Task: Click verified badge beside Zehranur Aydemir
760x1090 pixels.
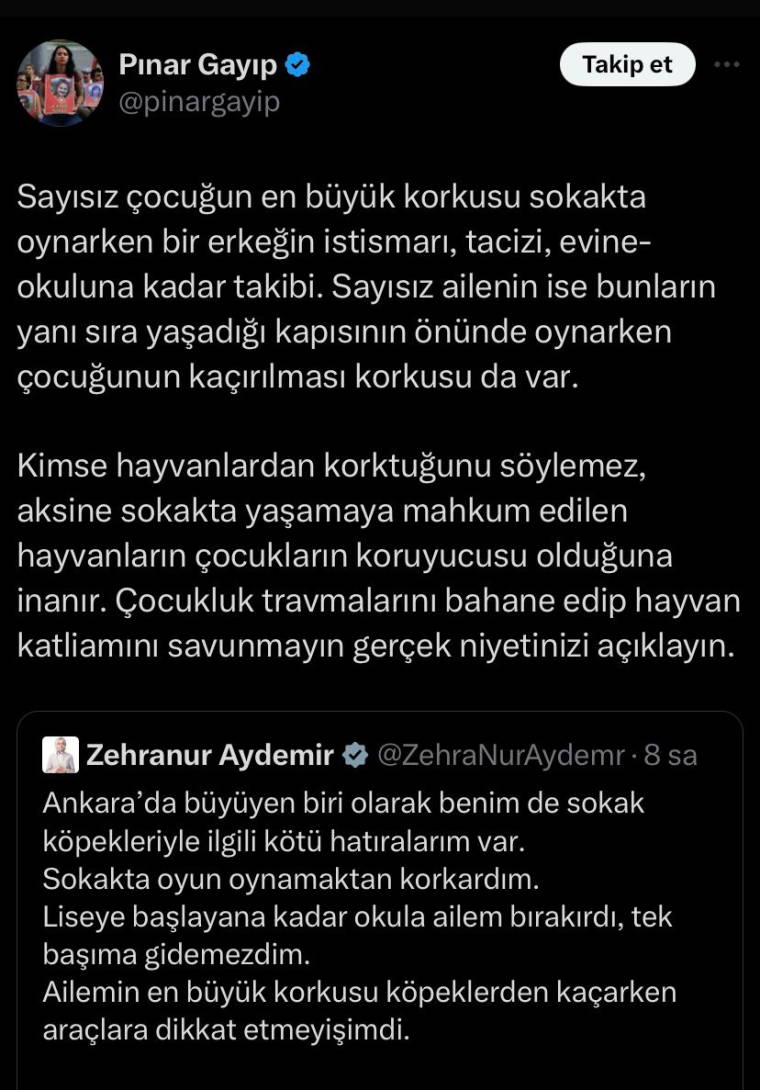Action: pyautogui.click(x=354, y=755)
